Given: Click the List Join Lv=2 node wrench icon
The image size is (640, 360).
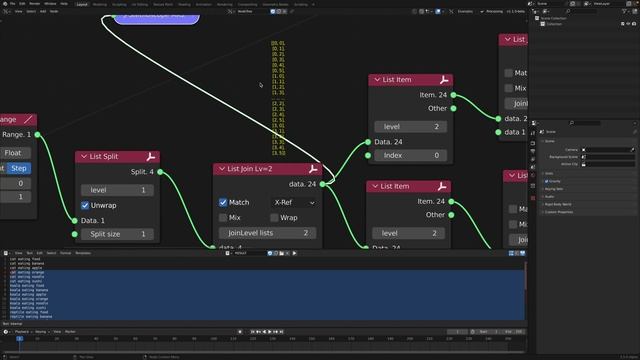Looking at the screenshot, I should pyautogui.click(x=313, y=169).
